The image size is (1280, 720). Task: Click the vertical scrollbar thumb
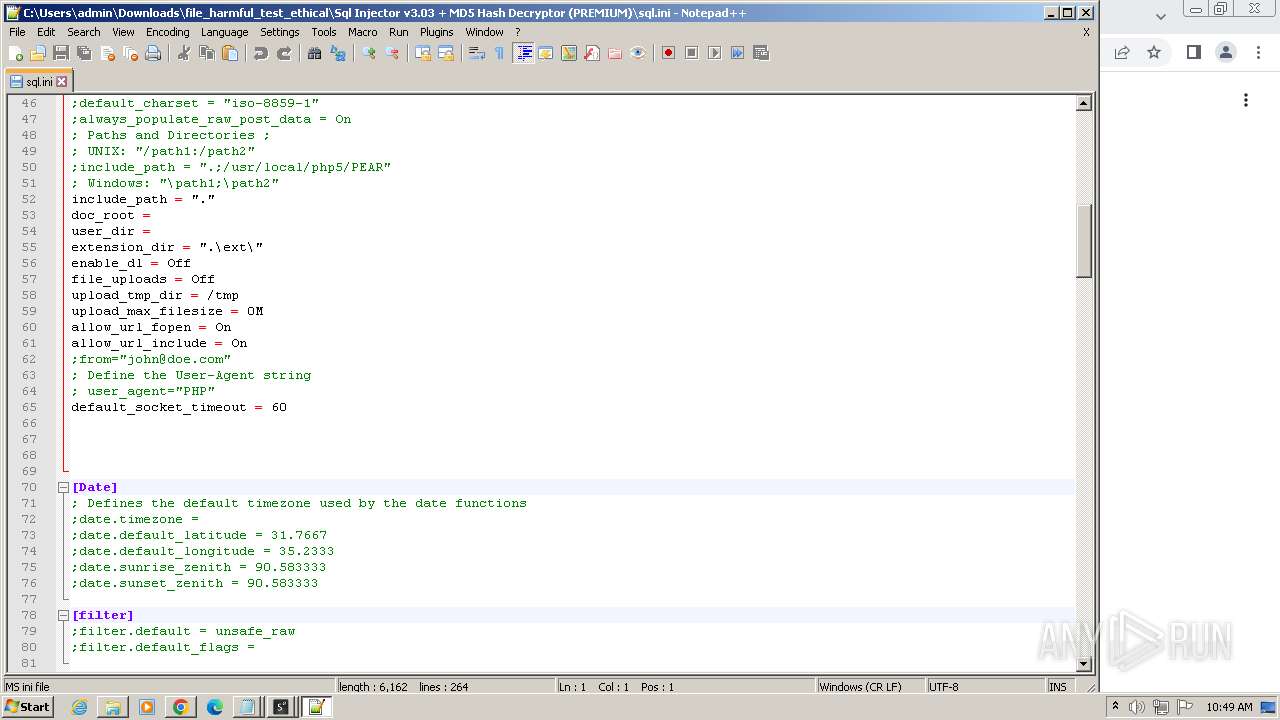pos(1083,240)
